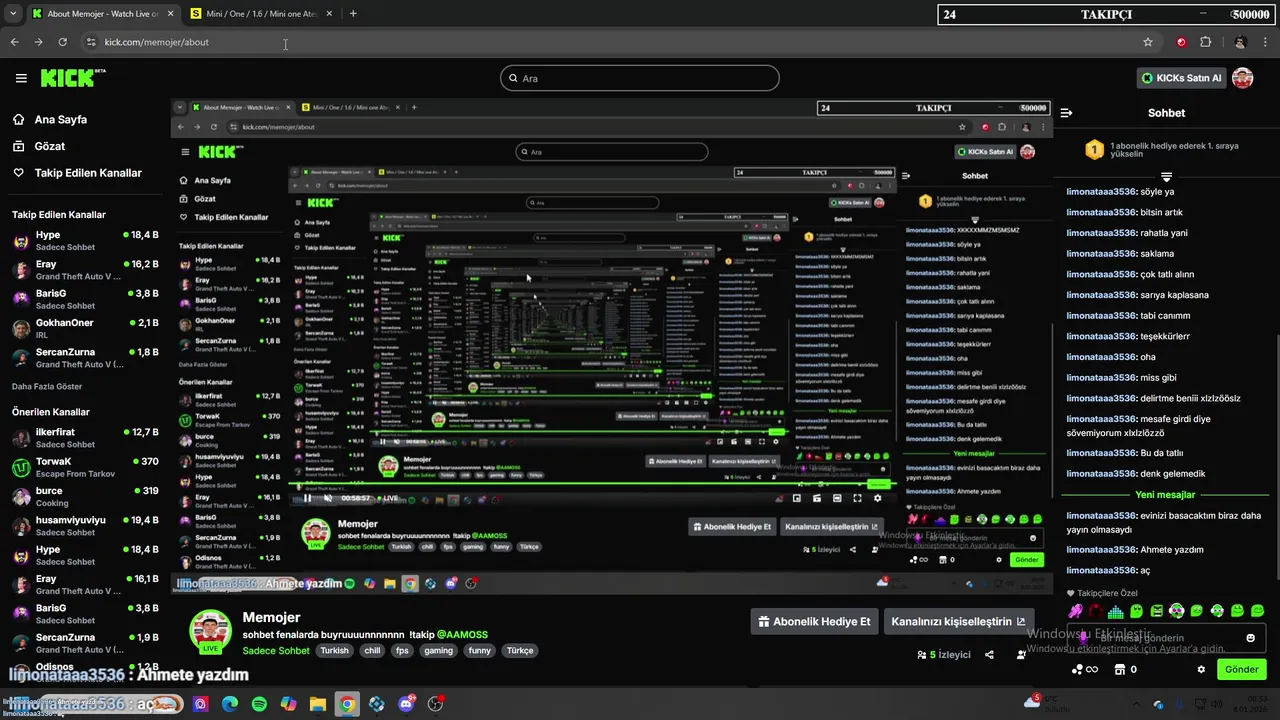
Task: Click Kanalınızı kişiselleştirin button
Action: point(958,621)
